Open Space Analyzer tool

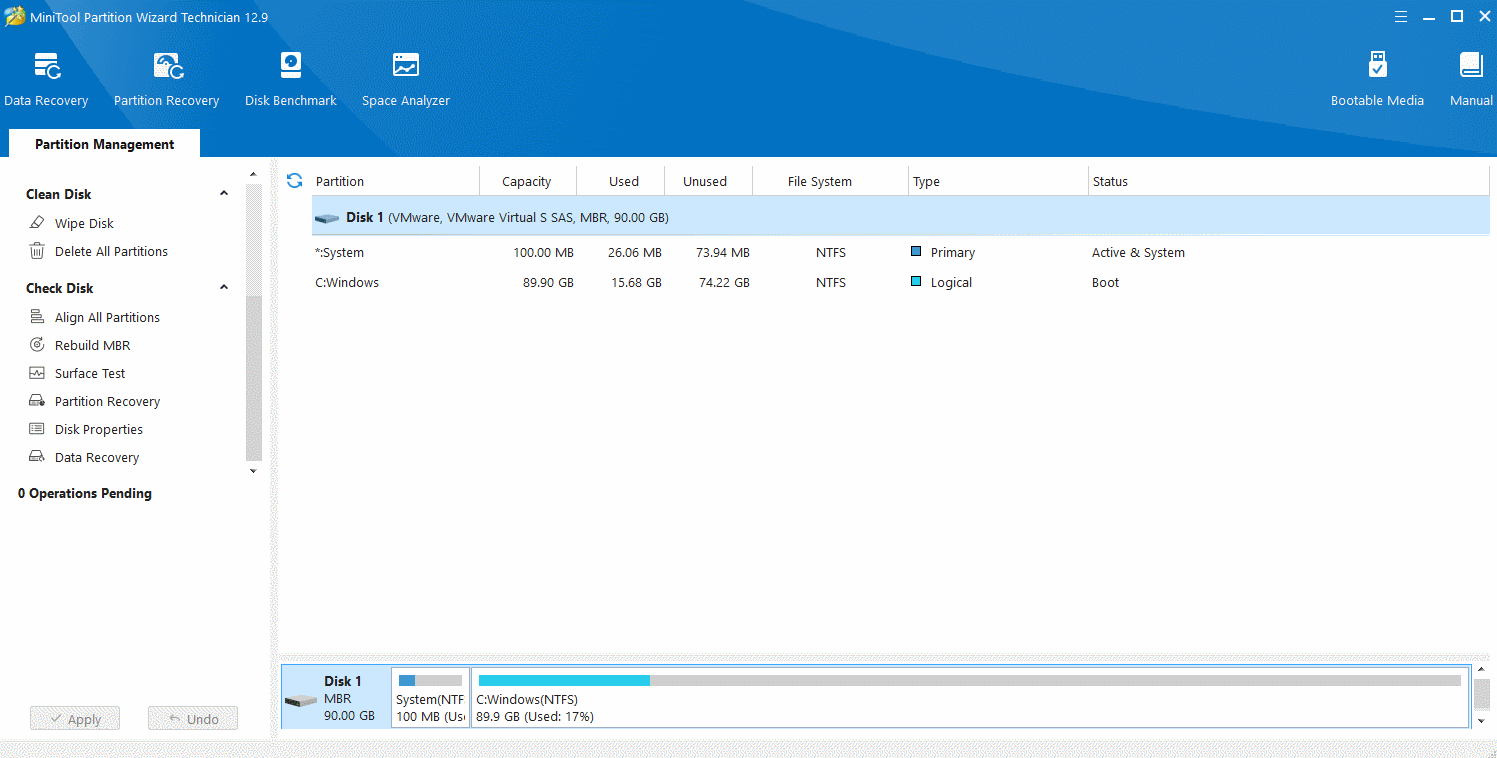click(405, 79)
